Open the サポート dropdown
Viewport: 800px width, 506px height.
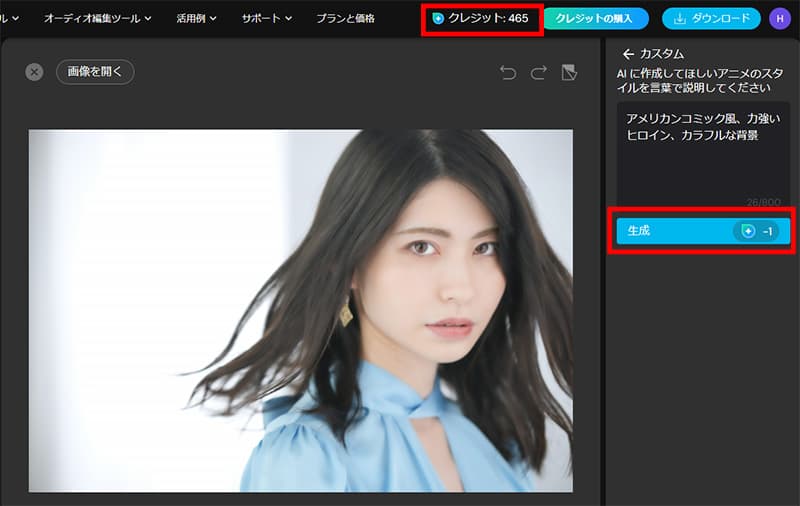click(267, 18)
